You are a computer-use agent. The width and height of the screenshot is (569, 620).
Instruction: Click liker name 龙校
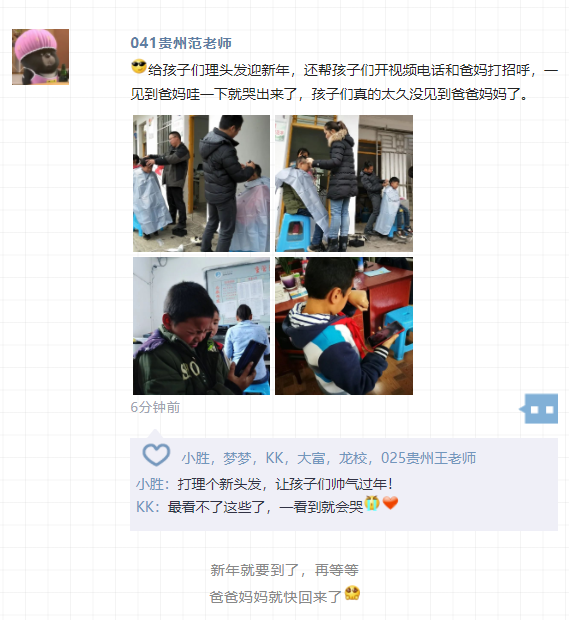(353, 458)
